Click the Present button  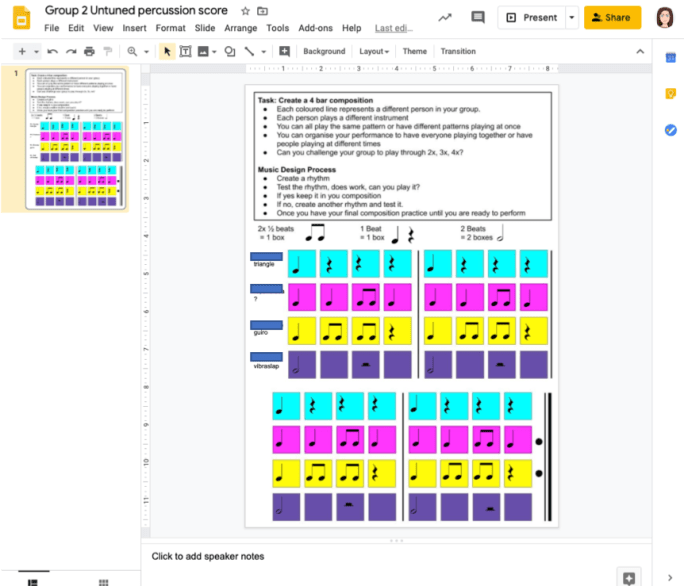[x=532, y=17]
